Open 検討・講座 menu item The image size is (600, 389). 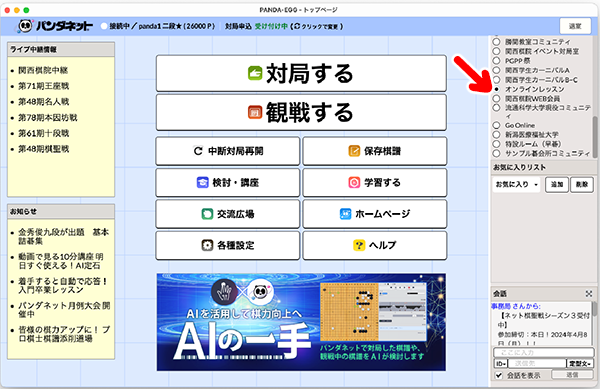[228, 182]
